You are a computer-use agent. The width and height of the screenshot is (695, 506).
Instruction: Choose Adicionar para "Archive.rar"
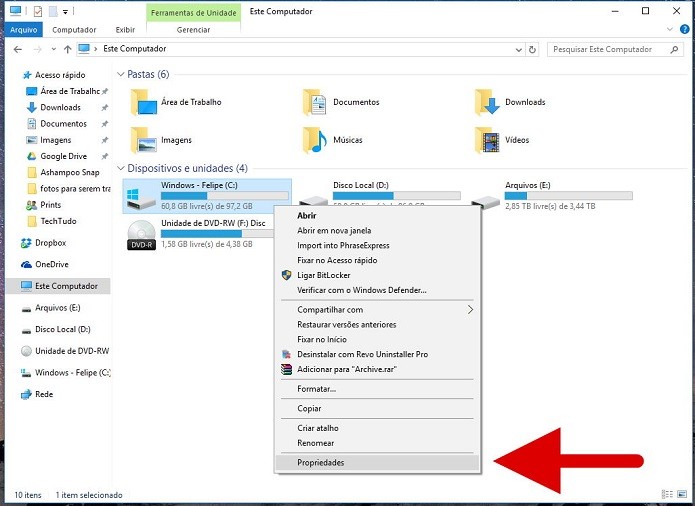point(377,369)
